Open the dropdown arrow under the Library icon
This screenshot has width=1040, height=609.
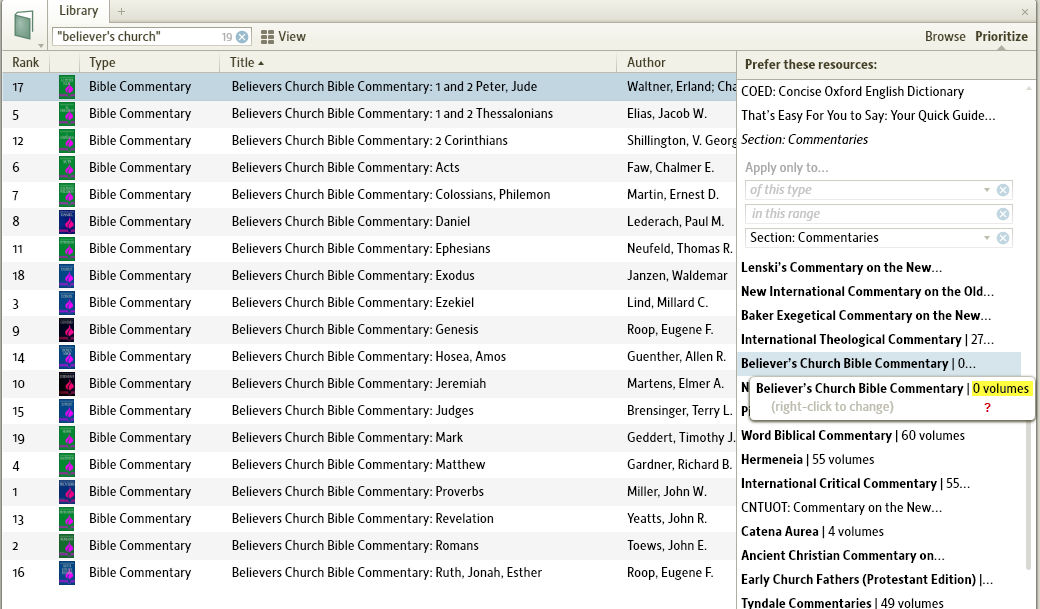[x=41, y=46]
